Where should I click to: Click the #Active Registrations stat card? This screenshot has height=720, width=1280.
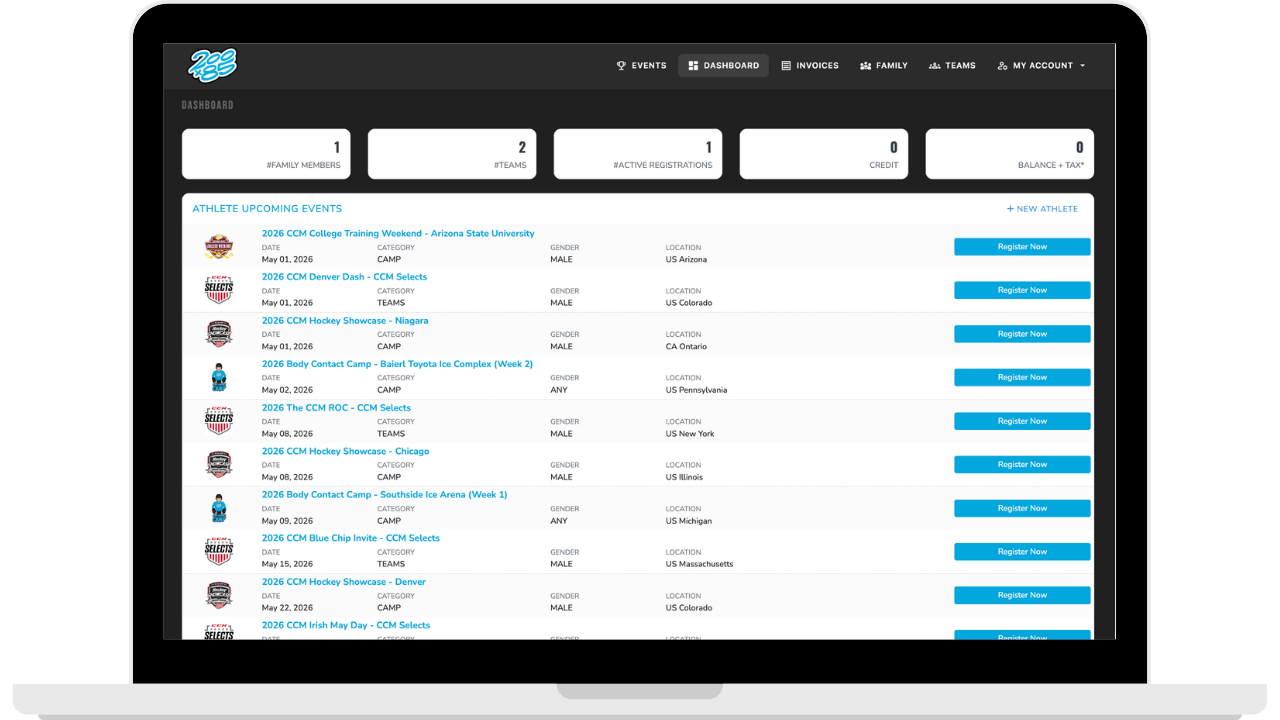[x=638, y=154]
